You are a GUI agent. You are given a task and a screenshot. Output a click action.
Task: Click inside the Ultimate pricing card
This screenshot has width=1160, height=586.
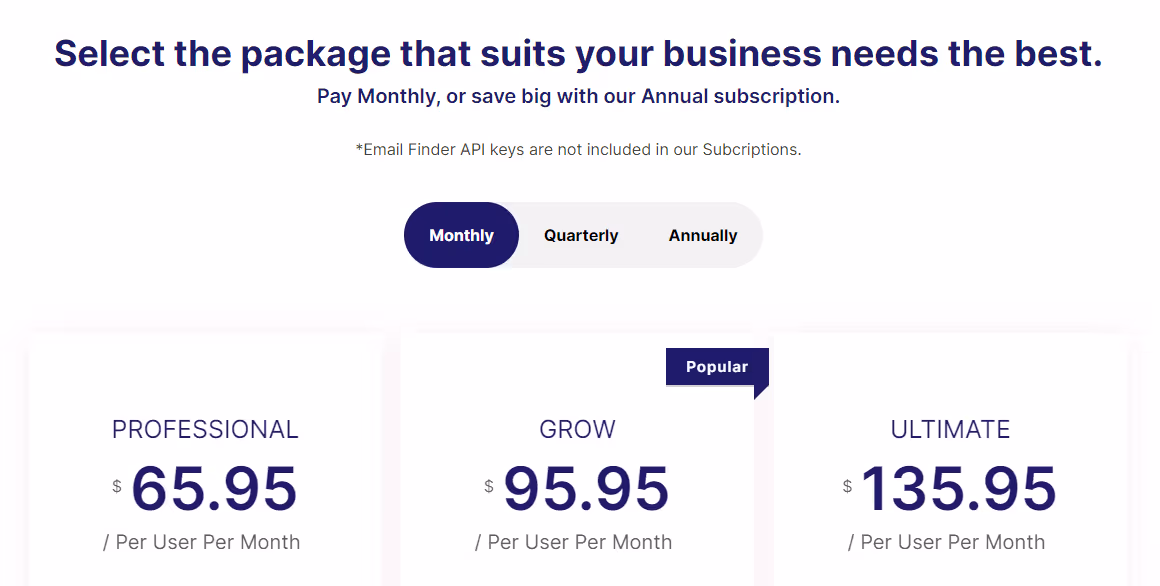[x=950, y=460]
